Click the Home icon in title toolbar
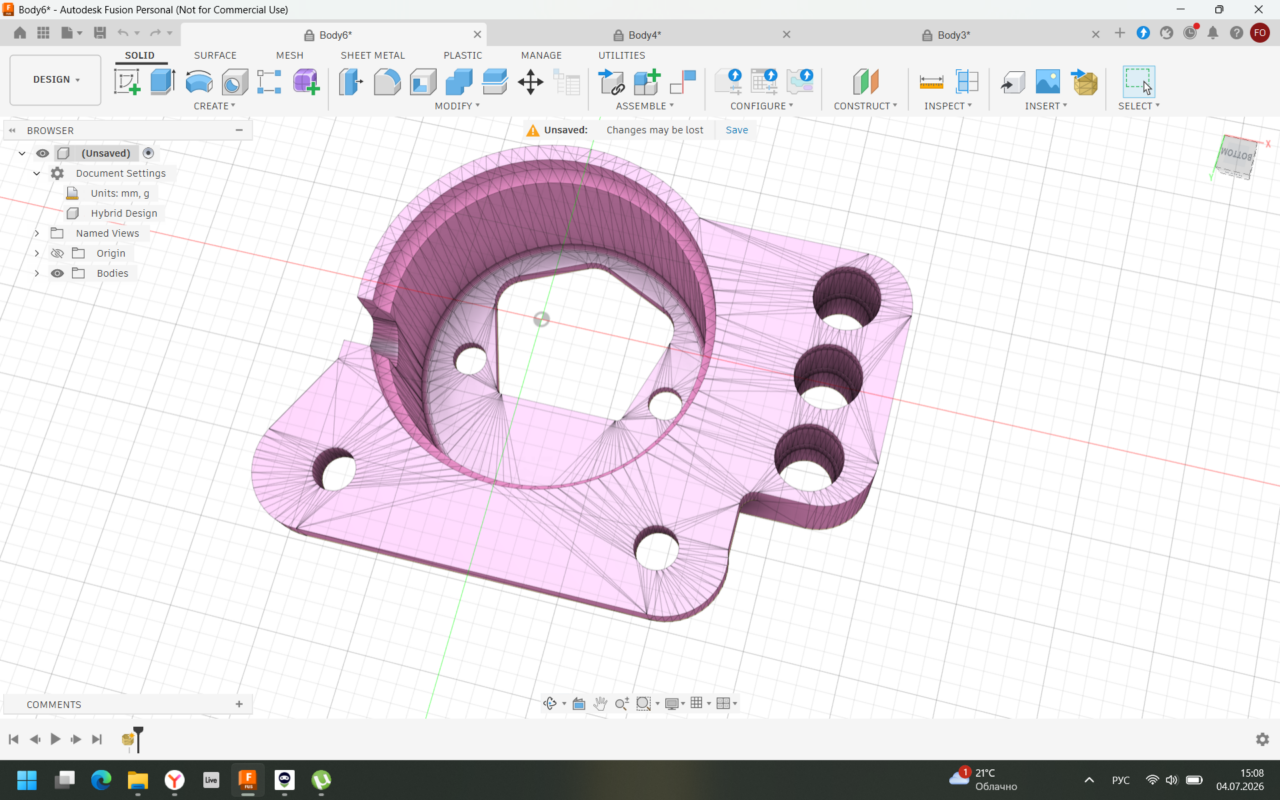Screen dimensions: 1280x800 (19, 33)
